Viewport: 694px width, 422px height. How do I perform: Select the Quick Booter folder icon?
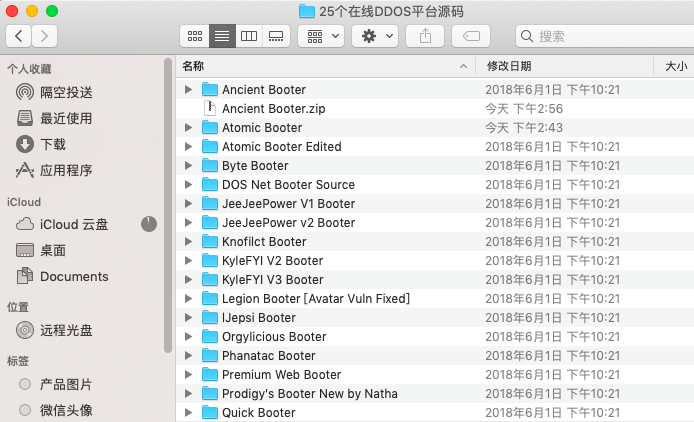[x=210, y=413]
